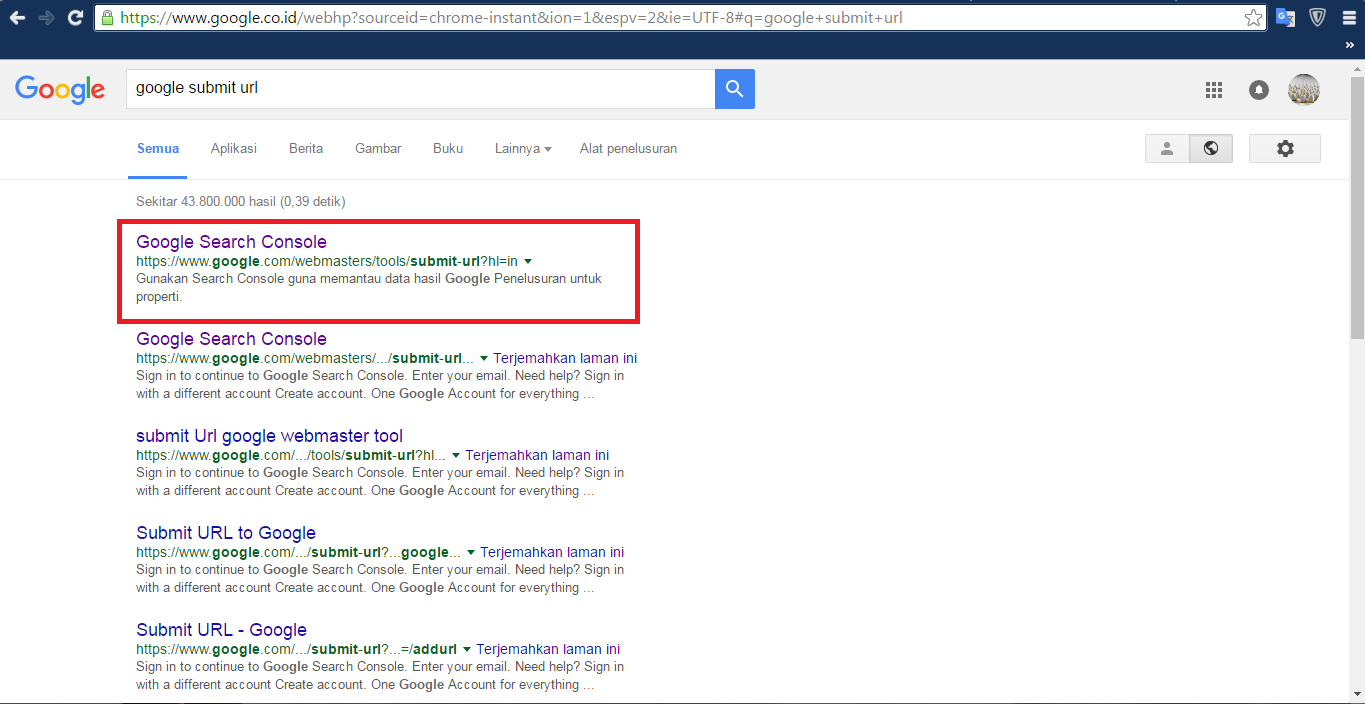
Task: Open the Google Translate extension icon
Action: tap(1286, 17)
